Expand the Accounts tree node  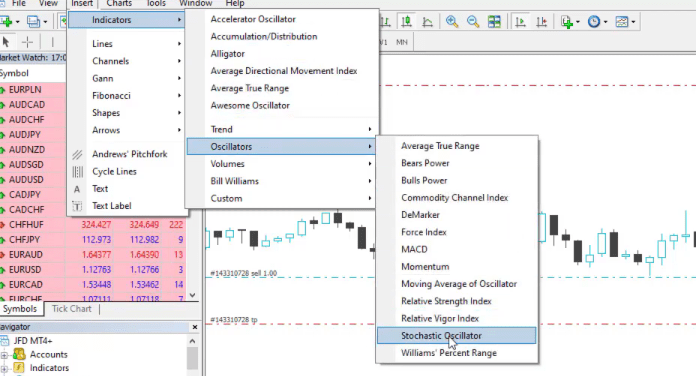click(4, 355)
